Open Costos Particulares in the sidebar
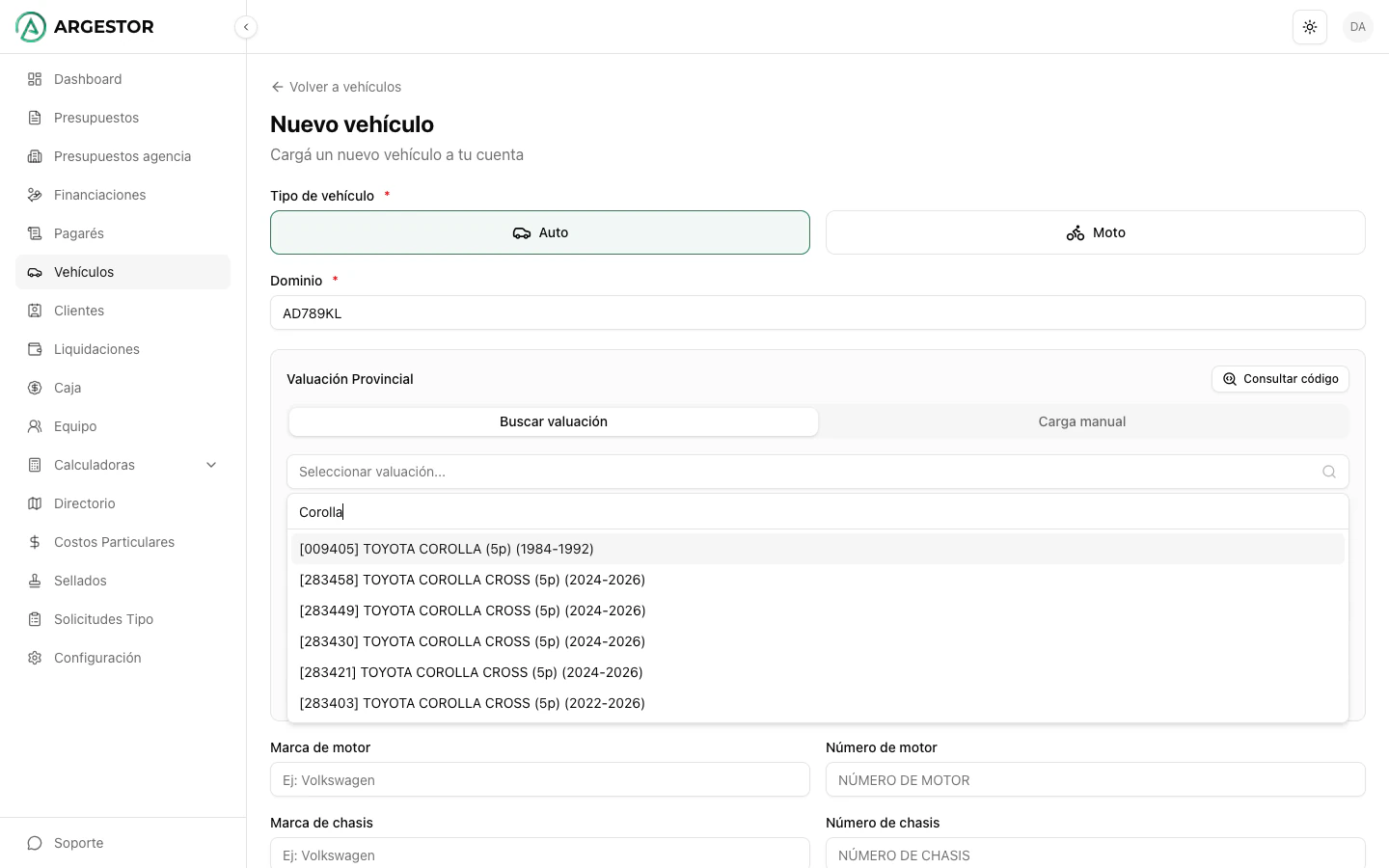This screenshot has height=868, width=1389. 123,542
